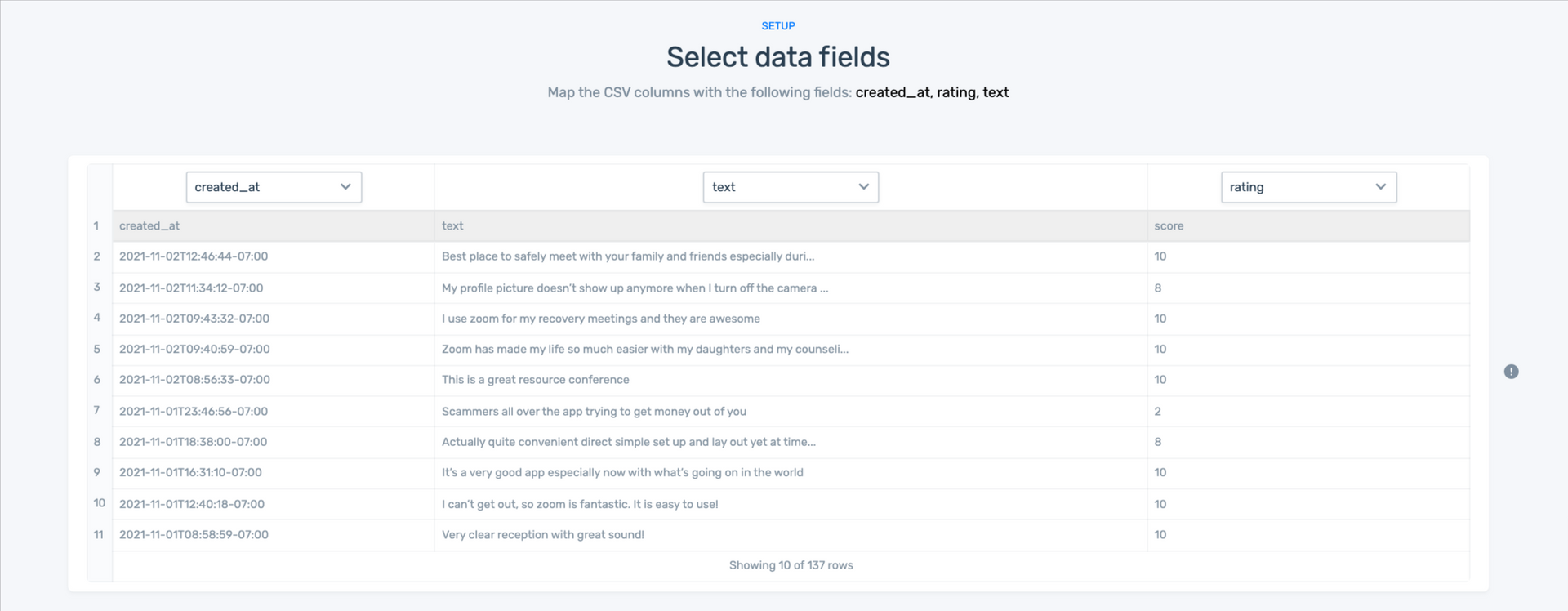
Task: Select timestamp 2021-11-01T23:46:56-07:00 cell
Action: click(194, 412)
